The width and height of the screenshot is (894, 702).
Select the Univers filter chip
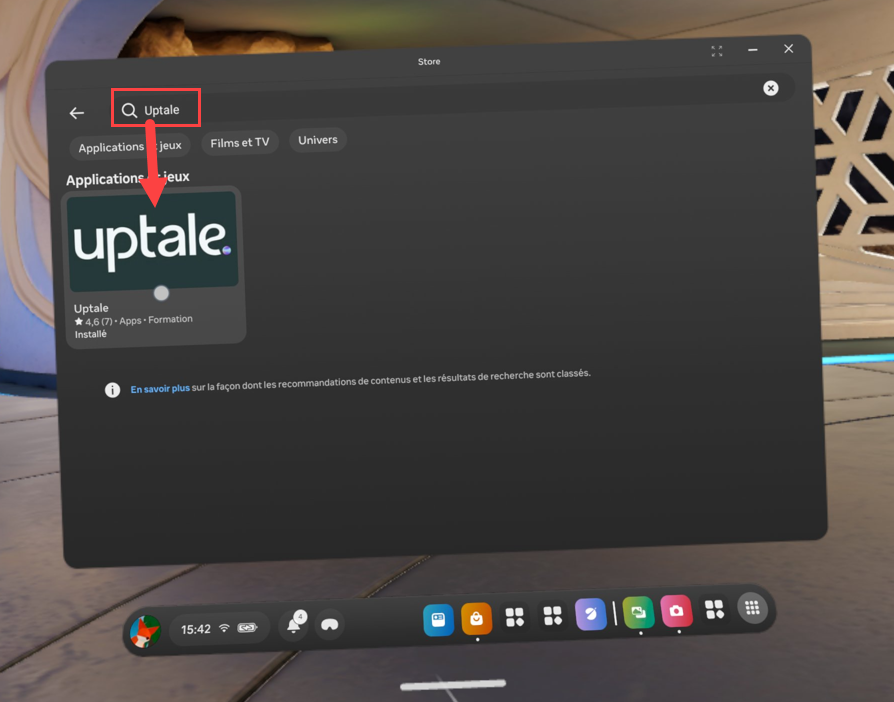318,140
